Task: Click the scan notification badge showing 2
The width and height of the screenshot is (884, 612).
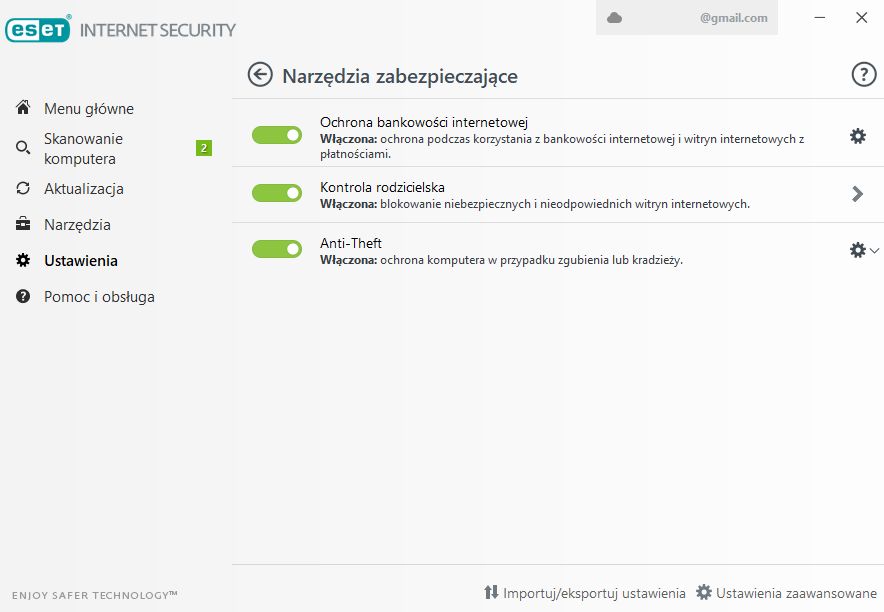Action: tap(204, 148)
